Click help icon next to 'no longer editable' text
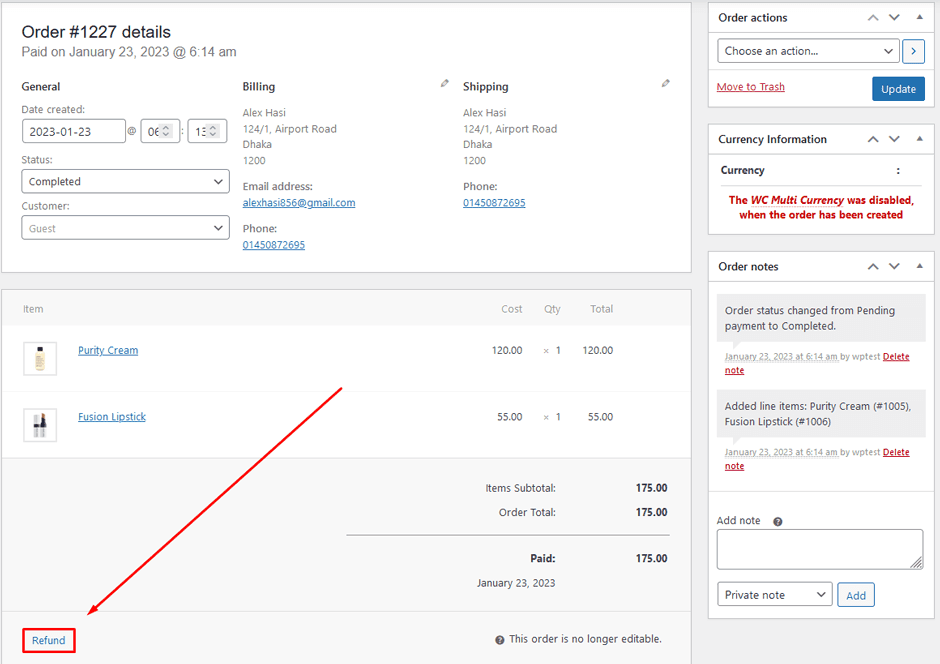The width and height of the screenshot is (940, 664). pos(499,639)
